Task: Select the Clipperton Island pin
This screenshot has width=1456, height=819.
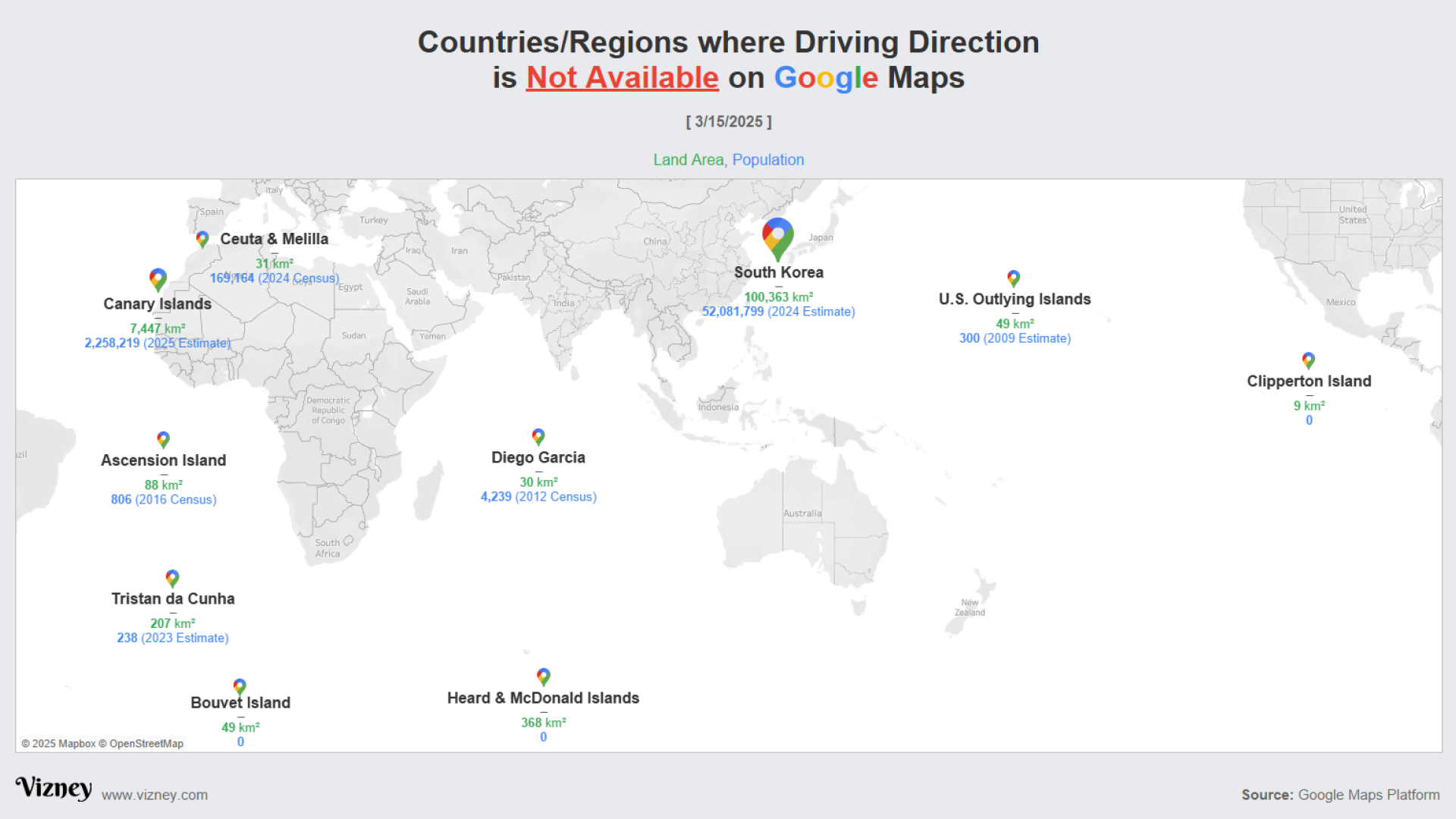Action: point(1308,361)
